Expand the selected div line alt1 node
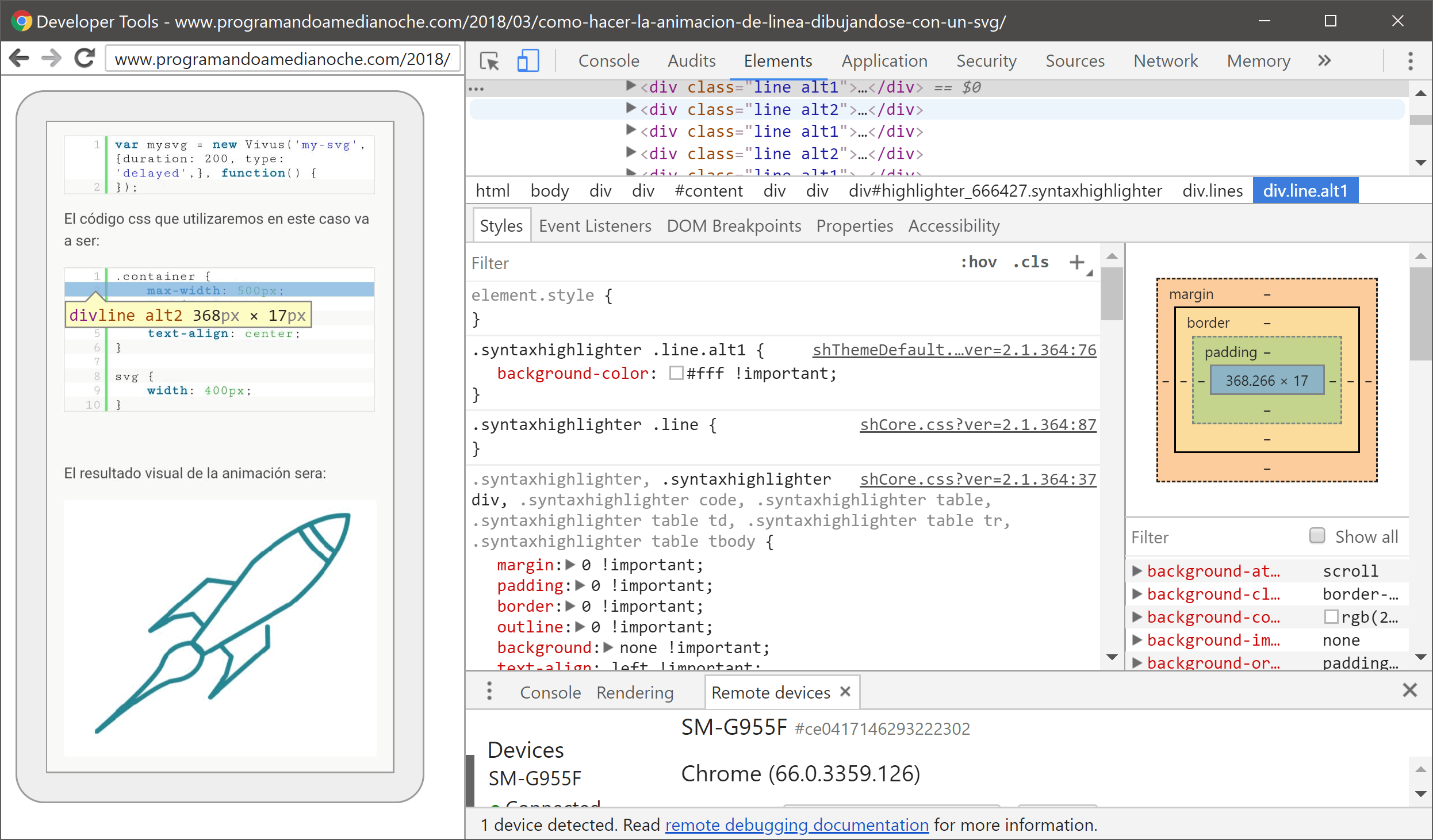The width and height of the screenshot is (1433, 840). point(631,87)
